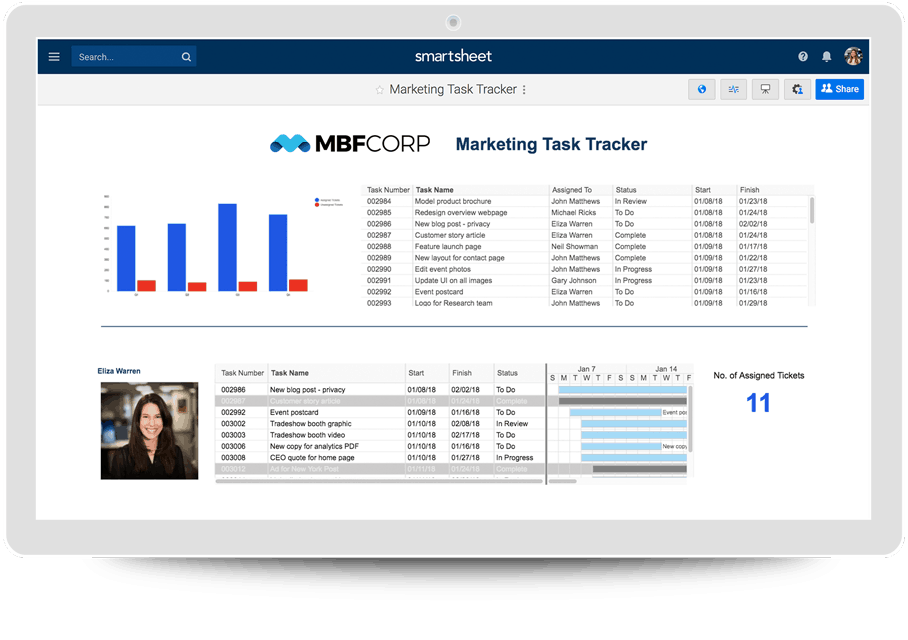Open the notifications bell
Screen dimensions: 908x640
pos(827,57)
